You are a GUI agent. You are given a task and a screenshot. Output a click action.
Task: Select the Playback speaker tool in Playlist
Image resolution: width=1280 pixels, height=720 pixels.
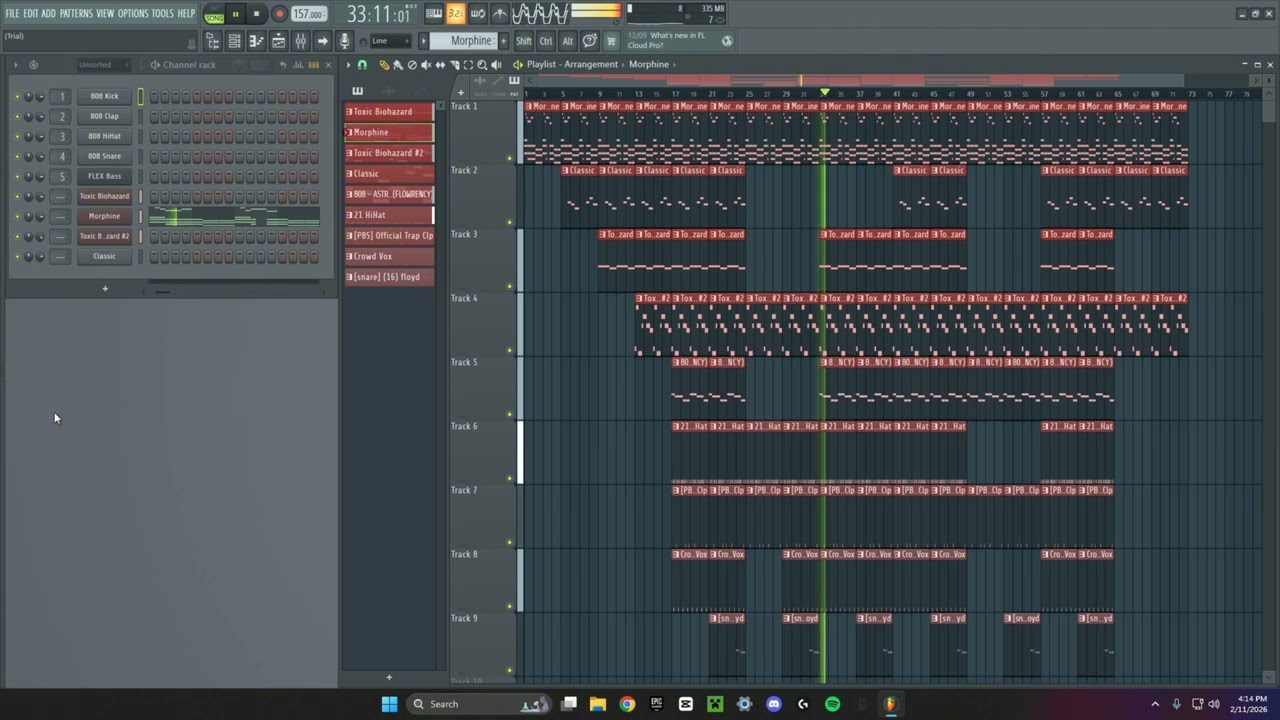point(496,65)
